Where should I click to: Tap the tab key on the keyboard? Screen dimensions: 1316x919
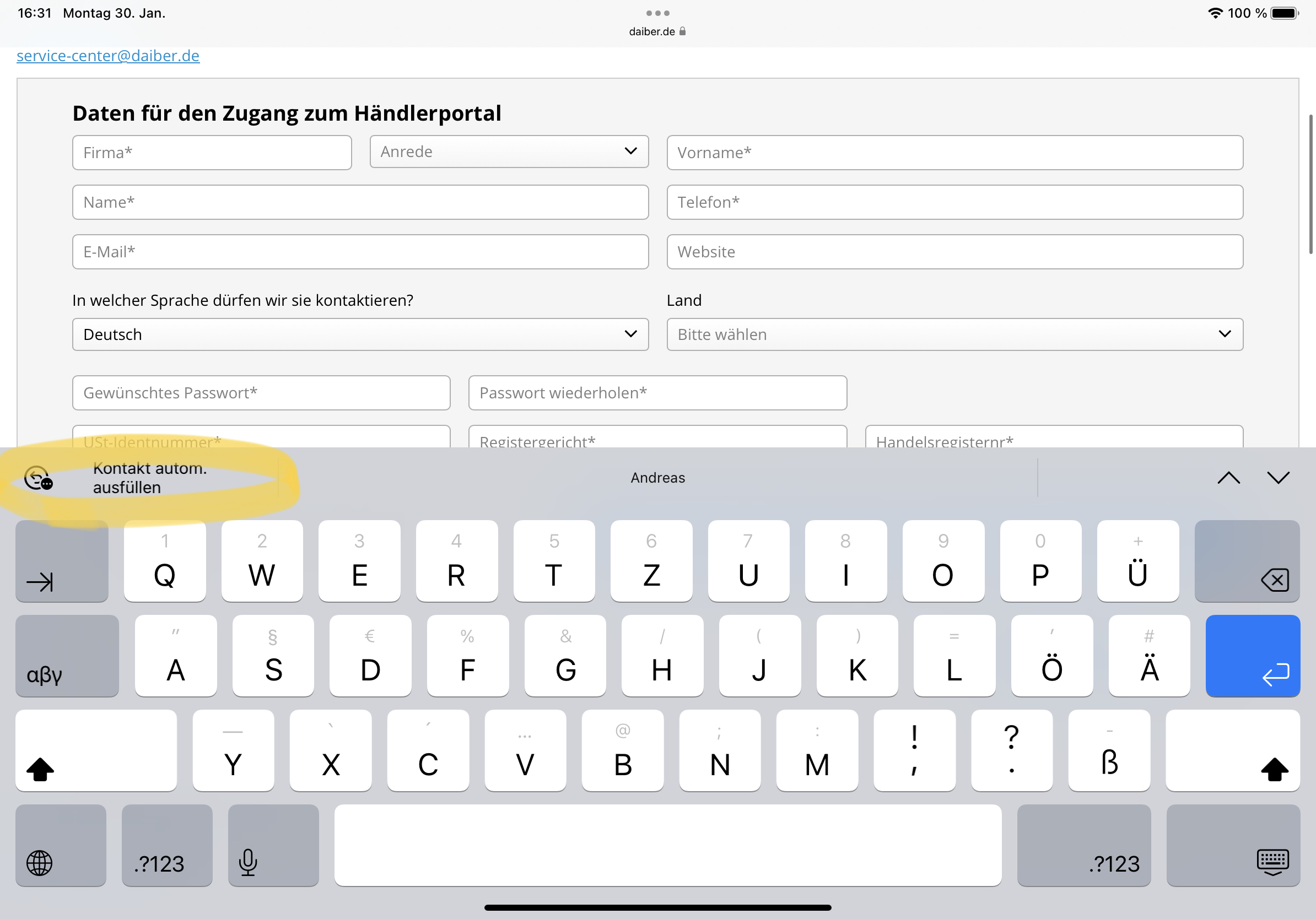[x=62, y=561]
